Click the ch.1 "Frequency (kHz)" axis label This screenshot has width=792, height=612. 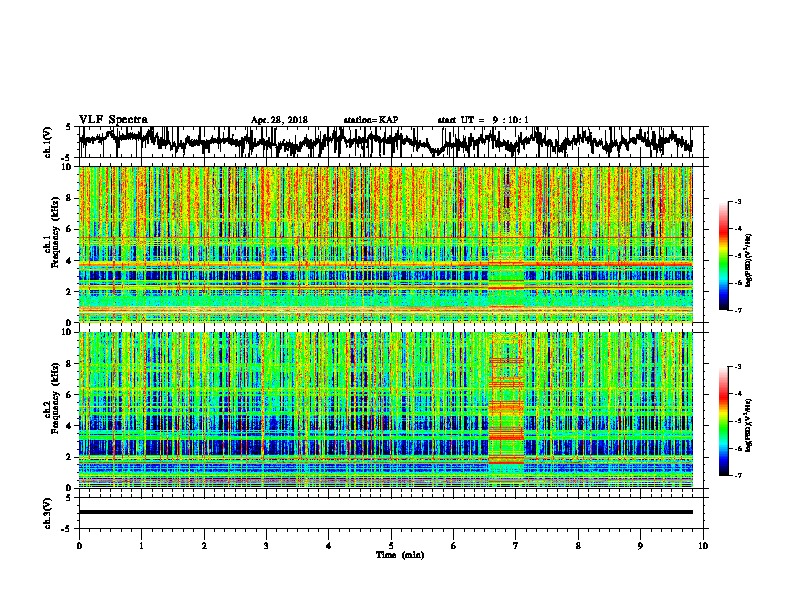click(x=55, y=233)
